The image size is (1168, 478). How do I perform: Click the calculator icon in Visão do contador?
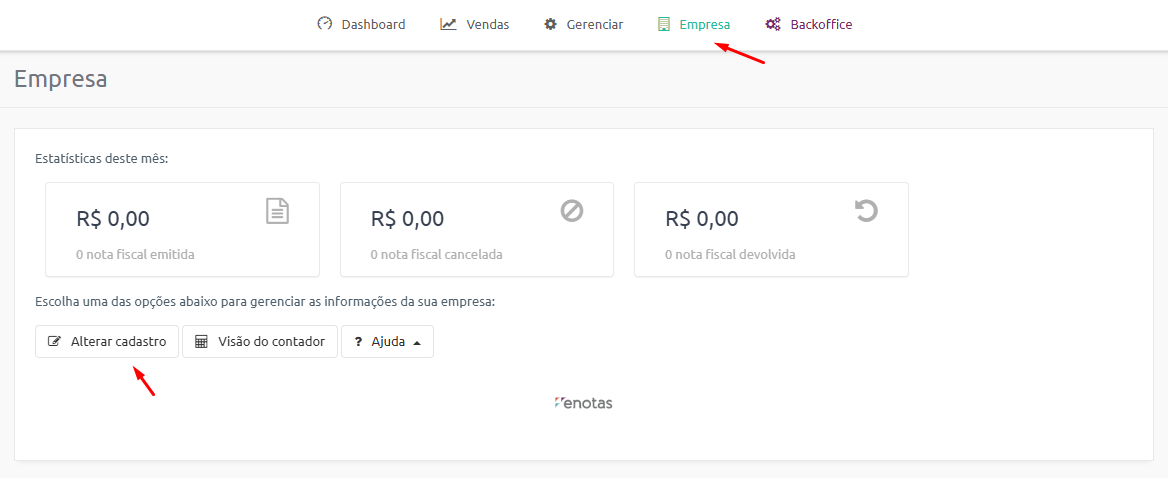pyautogui.click(x=200, y=342)
